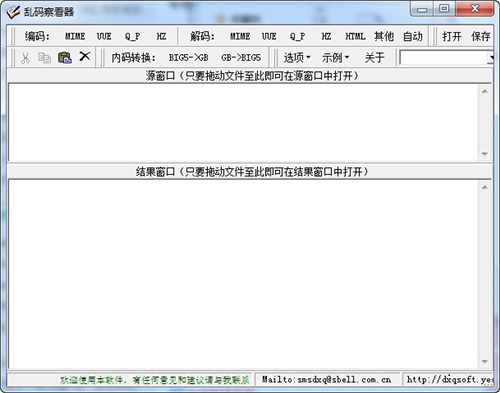Screen dimensions: 500x393
Task: Click the 自动 auto decode button
Action: [413, 36]
